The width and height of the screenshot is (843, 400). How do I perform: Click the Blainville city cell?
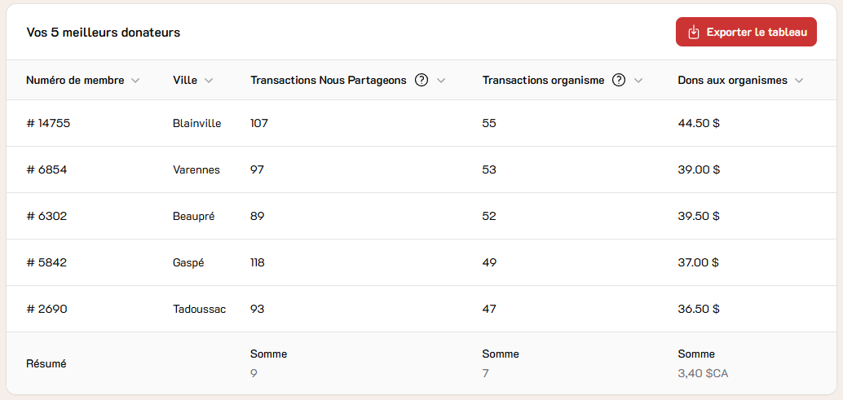pyautogui.click(x=197, y=123)
